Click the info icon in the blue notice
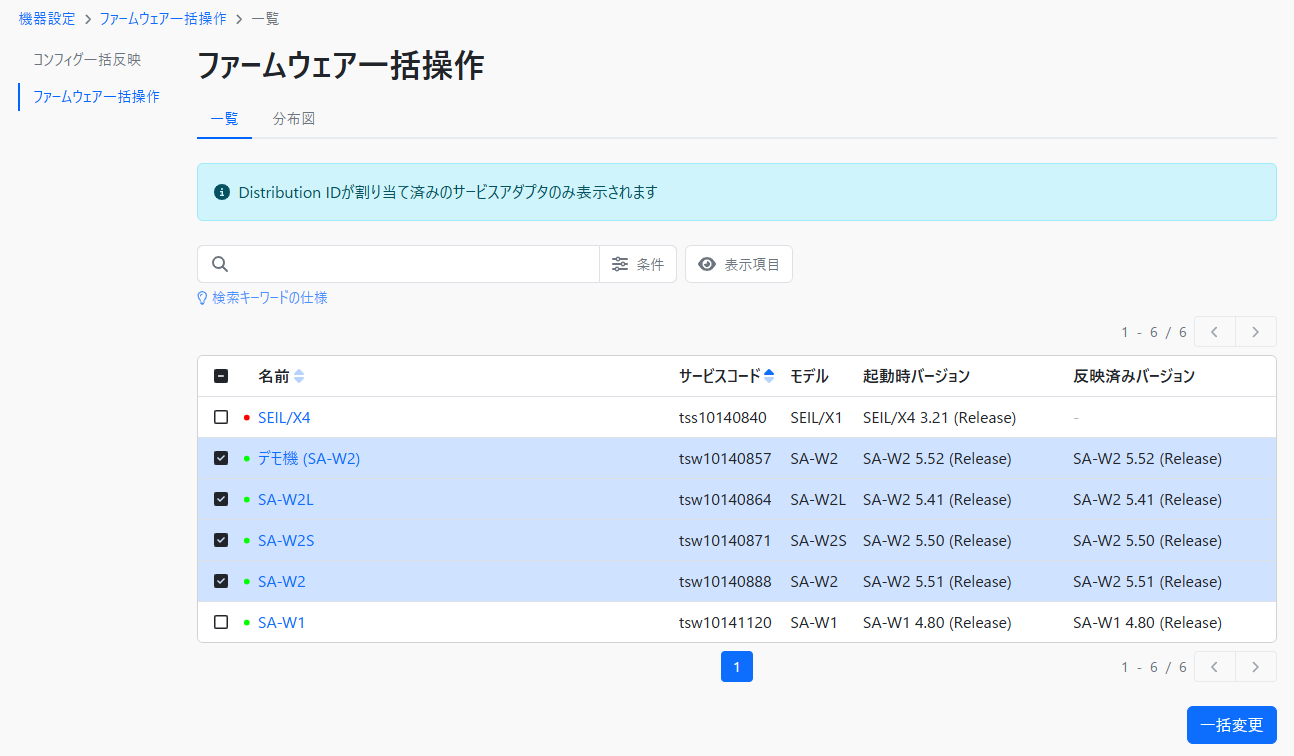 pos(222,192)
